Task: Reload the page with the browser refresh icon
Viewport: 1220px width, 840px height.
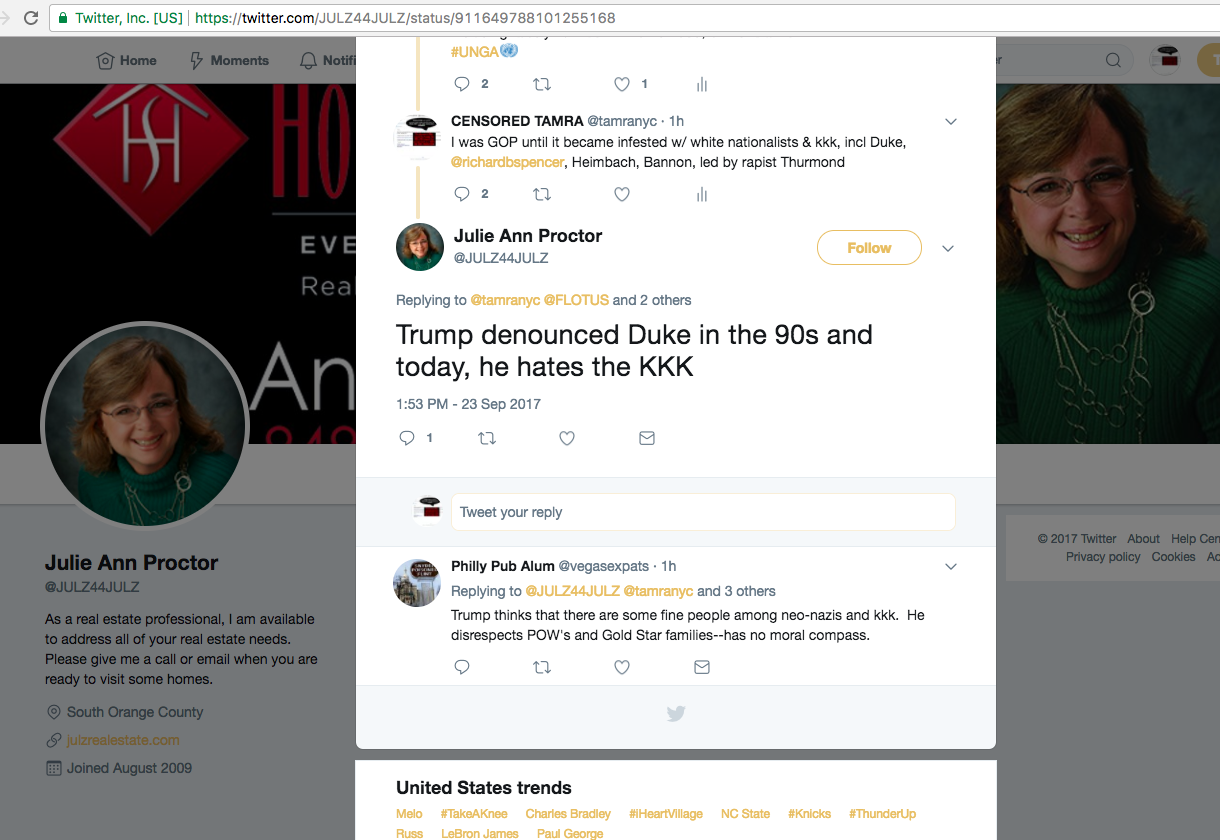Action: 31,18
